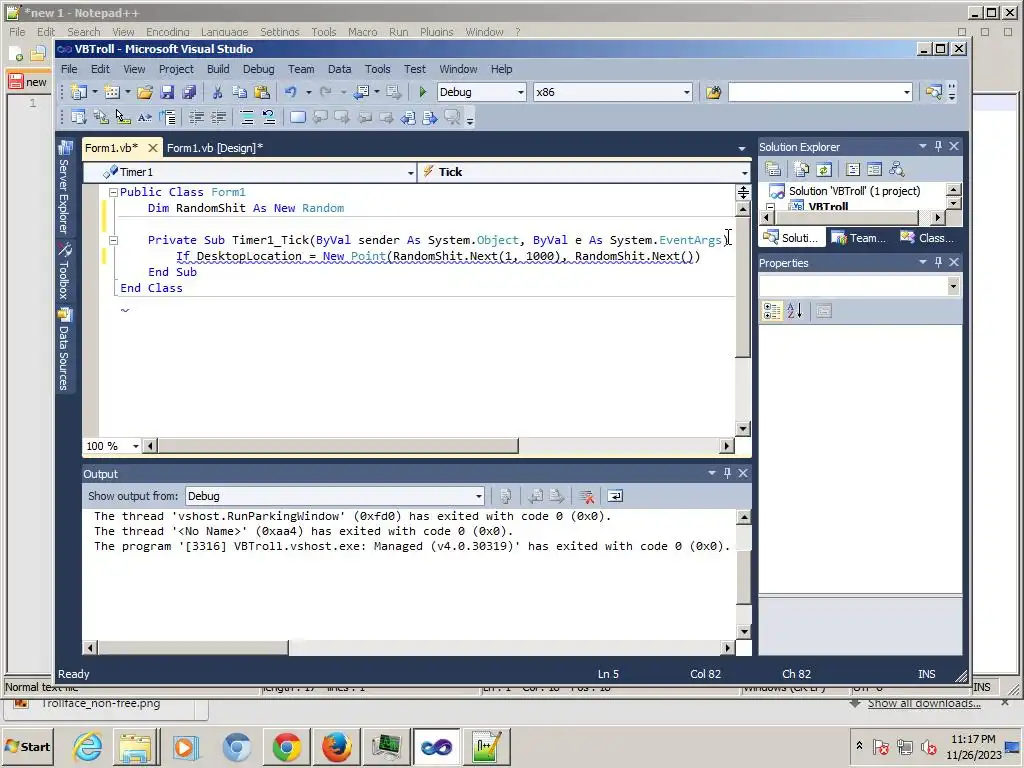Click View Code icon in Solution Explorer
The height and width of the screenshot is (768, 1024).
[x=853, y=169]
